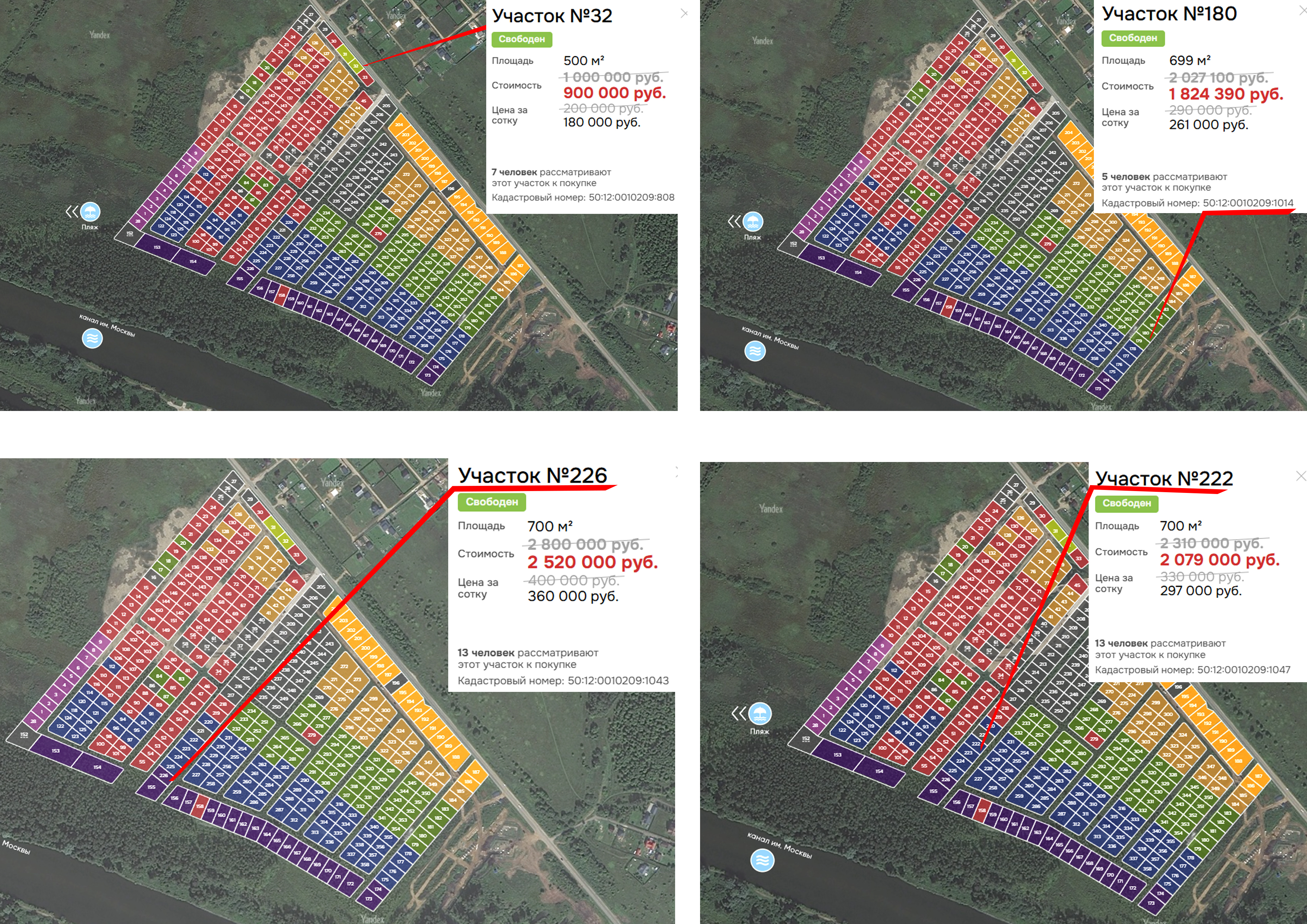Click 'канал им. Москвы' label in Участок №32 map

coord(108,325)
